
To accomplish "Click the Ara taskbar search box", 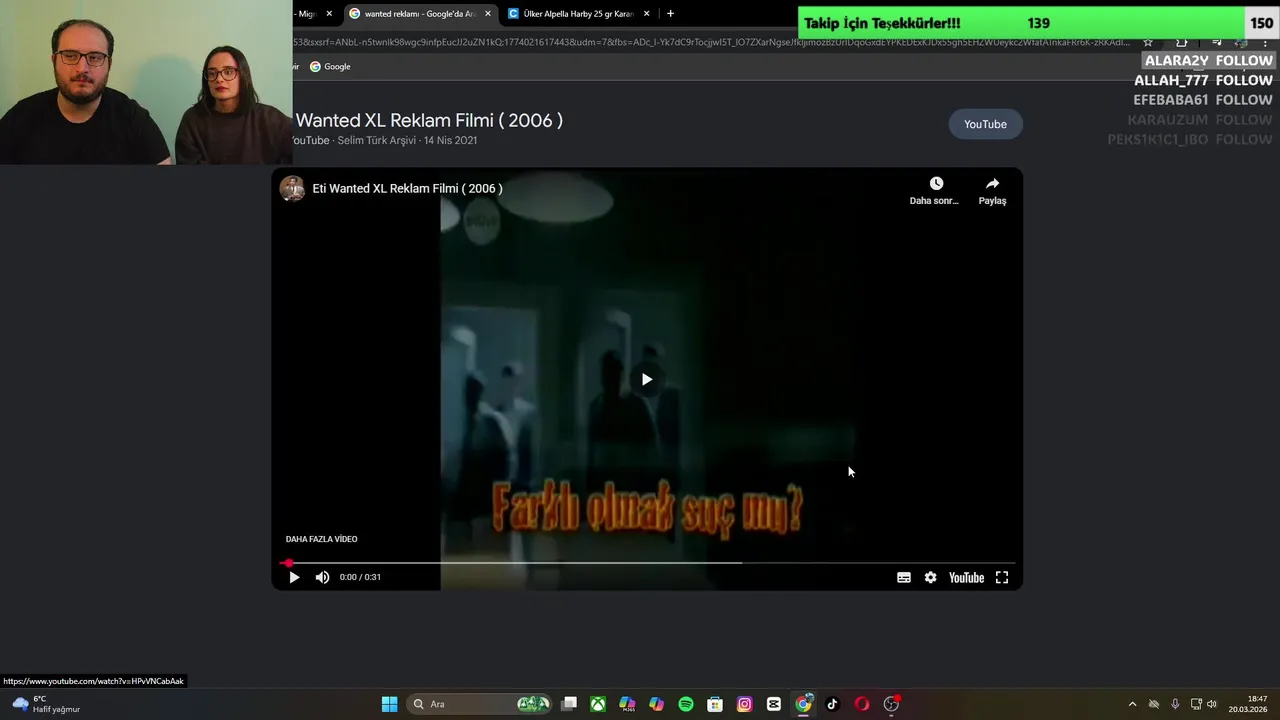I will pyautogui.click(x=481, y=704).
